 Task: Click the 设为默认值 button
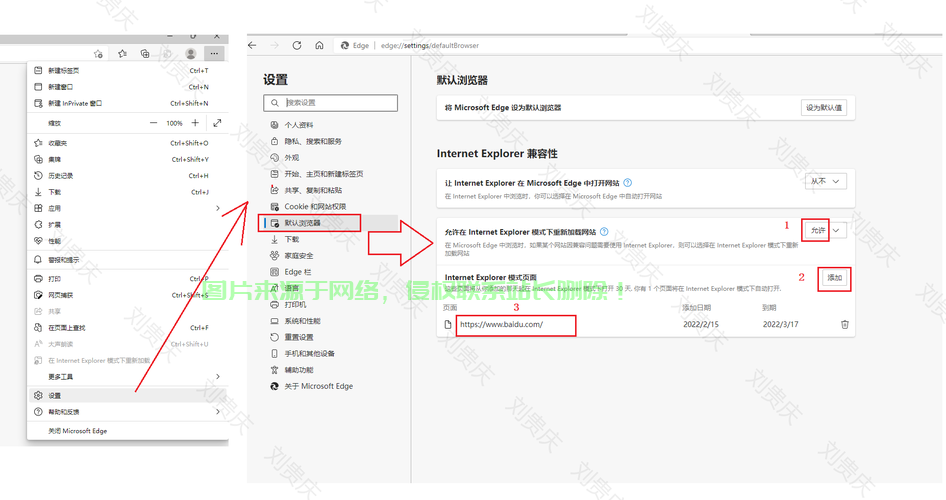tap(824, 108)
